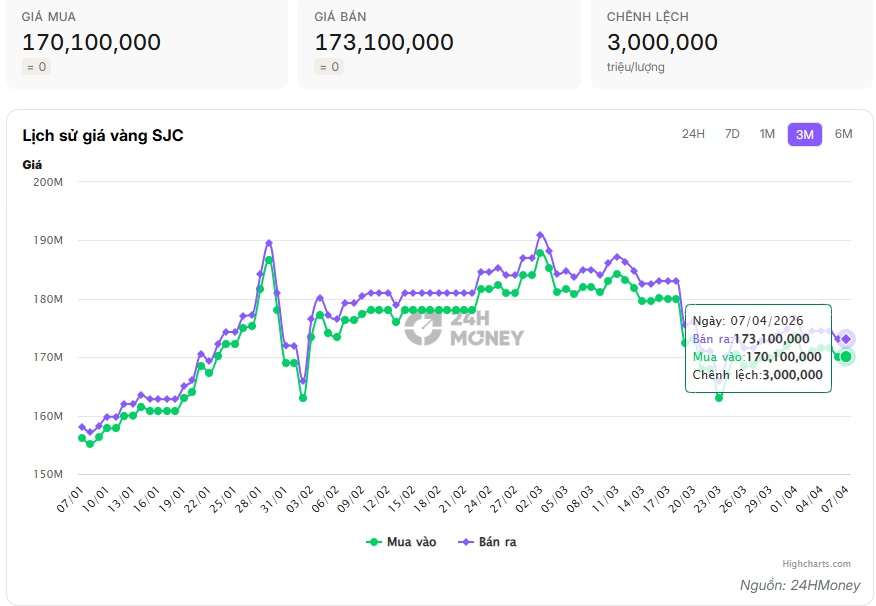This screenshot has height=606, width=876.
Task: Click the Giá mua 170,100,000 value
Action: (91, 42)
